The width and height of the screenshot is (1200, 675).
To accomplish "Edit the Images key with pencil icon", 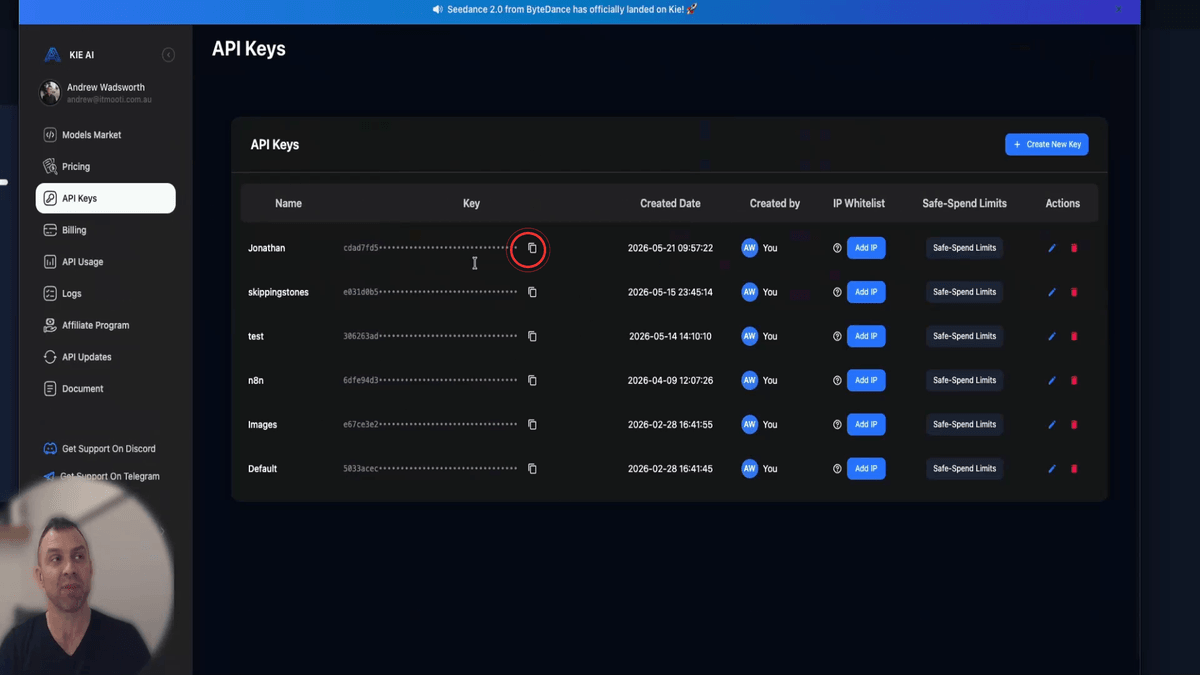I will coord(1052,424).
